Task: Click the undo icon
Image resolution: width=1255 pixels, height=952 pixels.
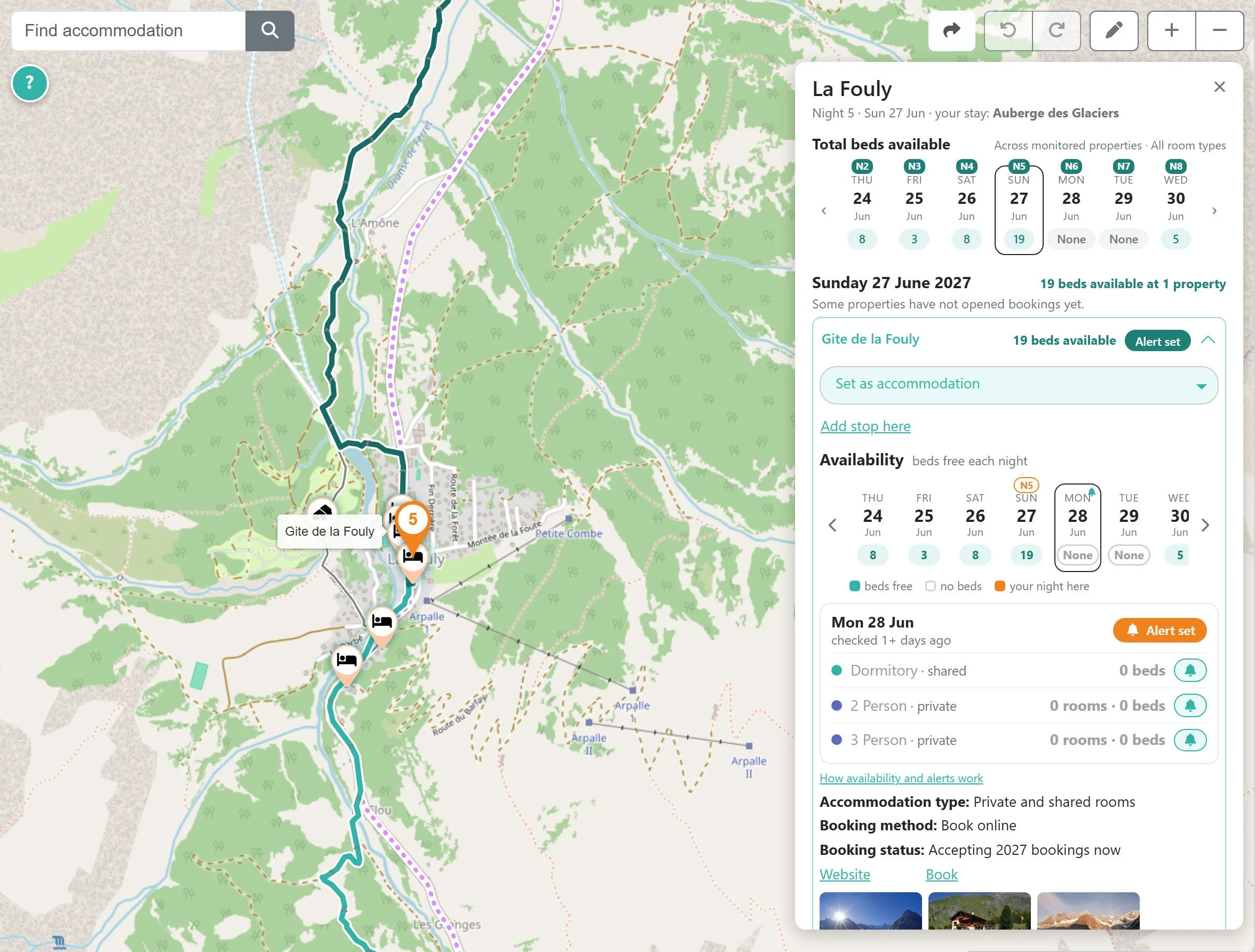Action: coord(1008,30)
